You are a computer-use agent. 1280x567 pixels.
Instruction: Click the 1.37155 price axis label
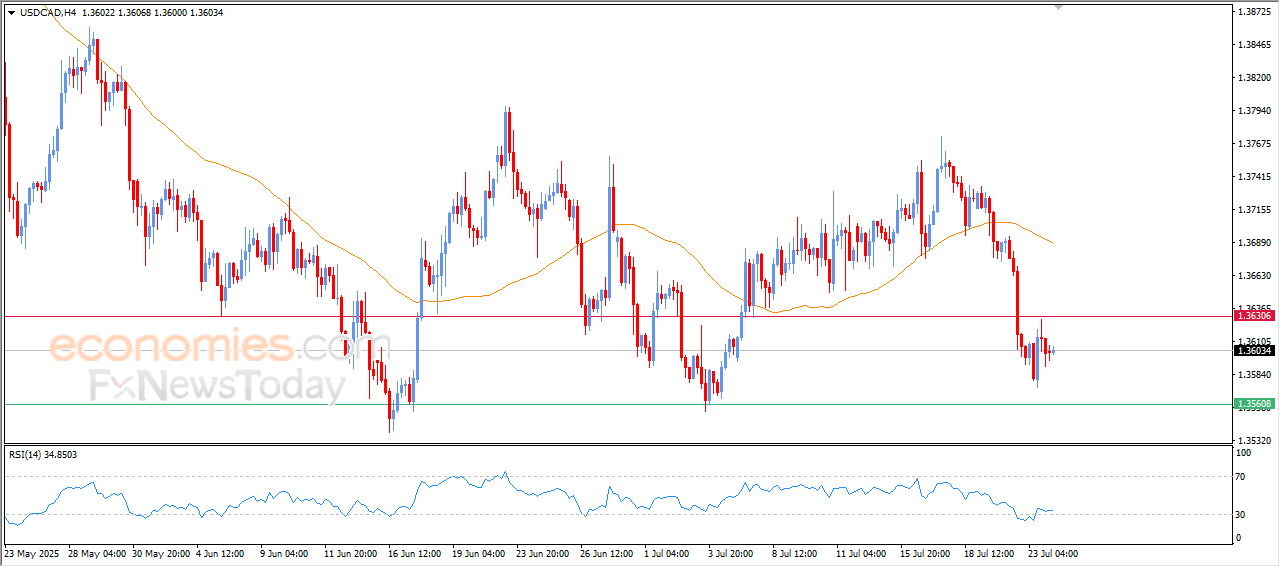click(x=1254, y=210)
